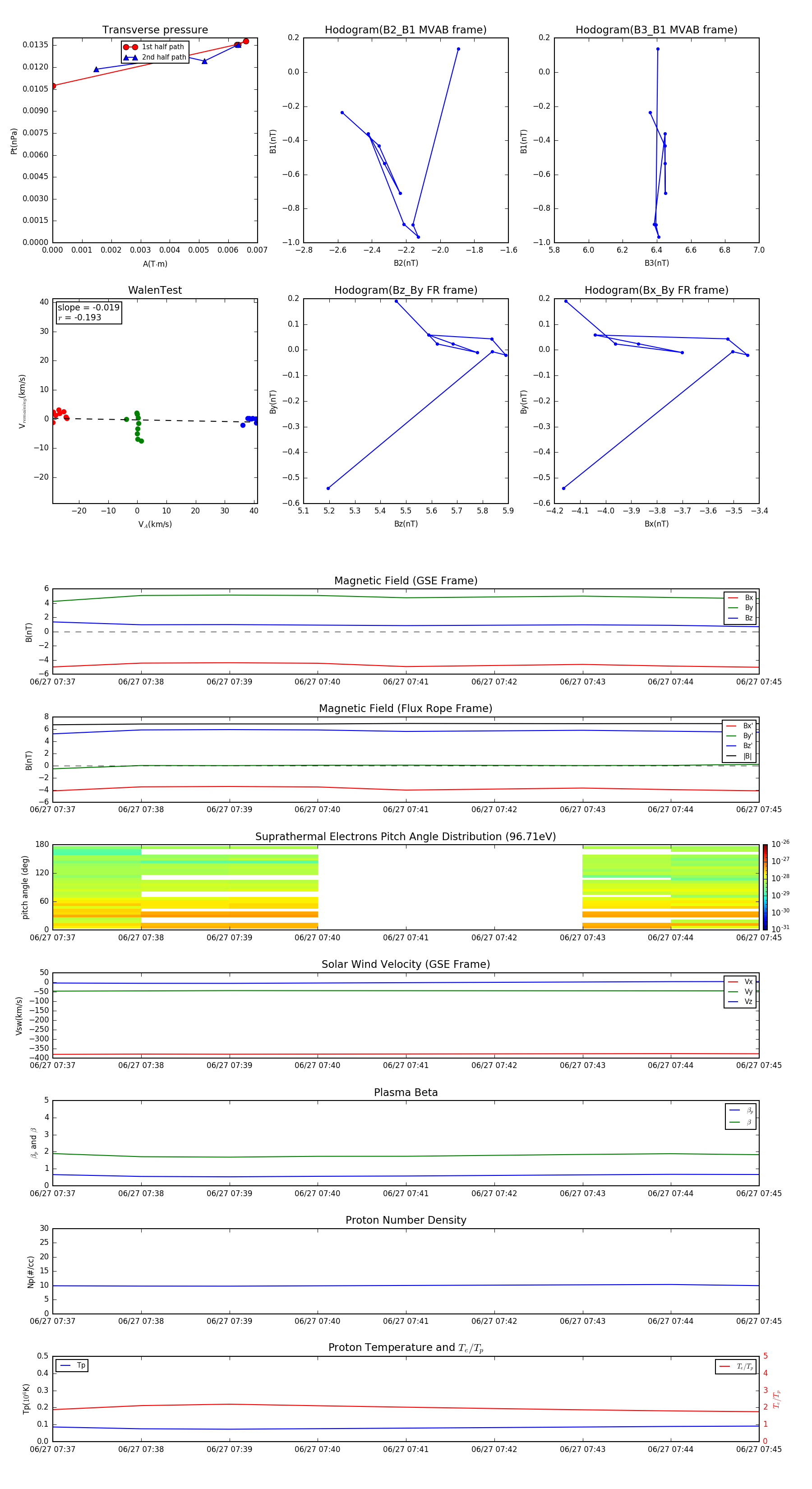This screenshot has height=1489, width=812.
Task: Click the blue triangle marker in Transverse pressure
Action: (x=97, y=69)
